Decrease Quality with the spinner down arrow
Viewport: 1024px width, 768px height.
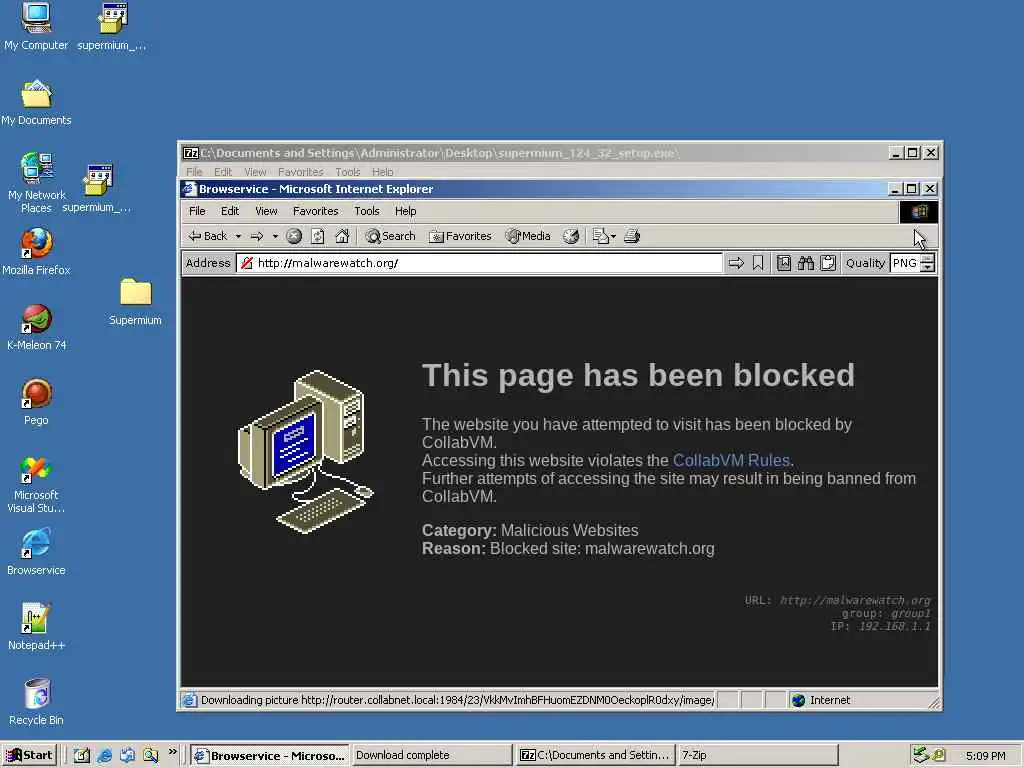pyautogui.click(x=927, y=268)
